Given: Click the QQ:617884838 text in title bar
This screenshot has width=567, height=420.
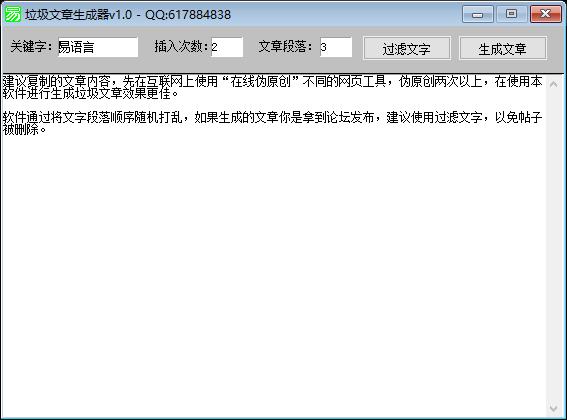Looking at the screenshot, I should point(188,14).
